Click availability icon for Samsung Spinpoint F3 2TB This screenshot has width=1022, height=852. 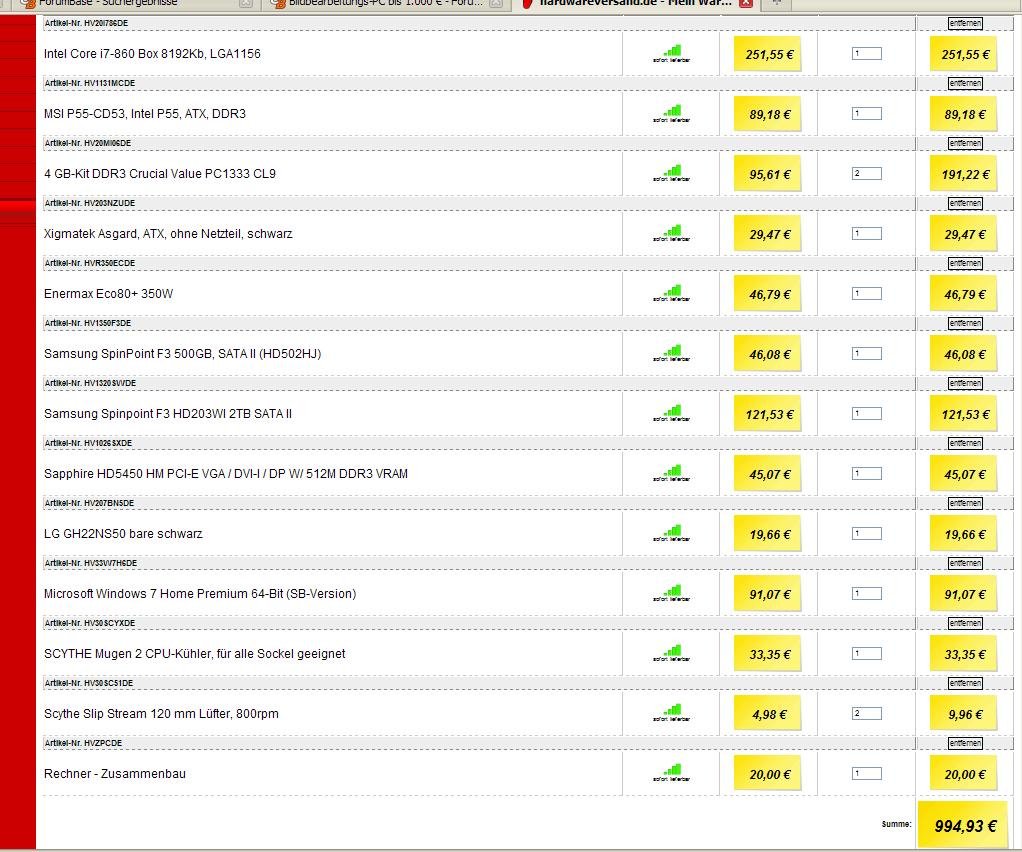[671, 413]
